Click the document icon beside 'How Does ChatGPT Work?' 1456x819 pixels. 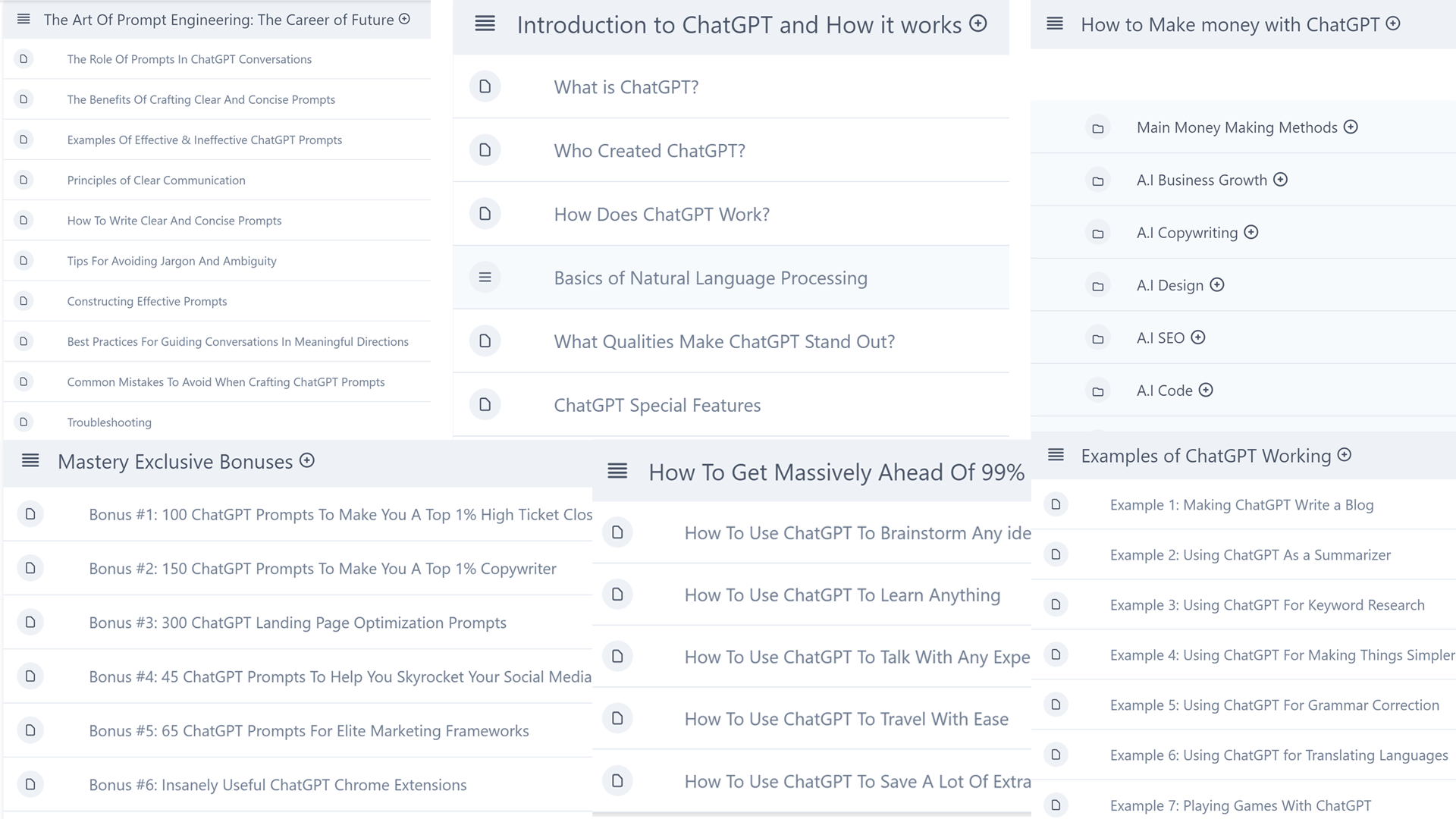pos(485,214)
